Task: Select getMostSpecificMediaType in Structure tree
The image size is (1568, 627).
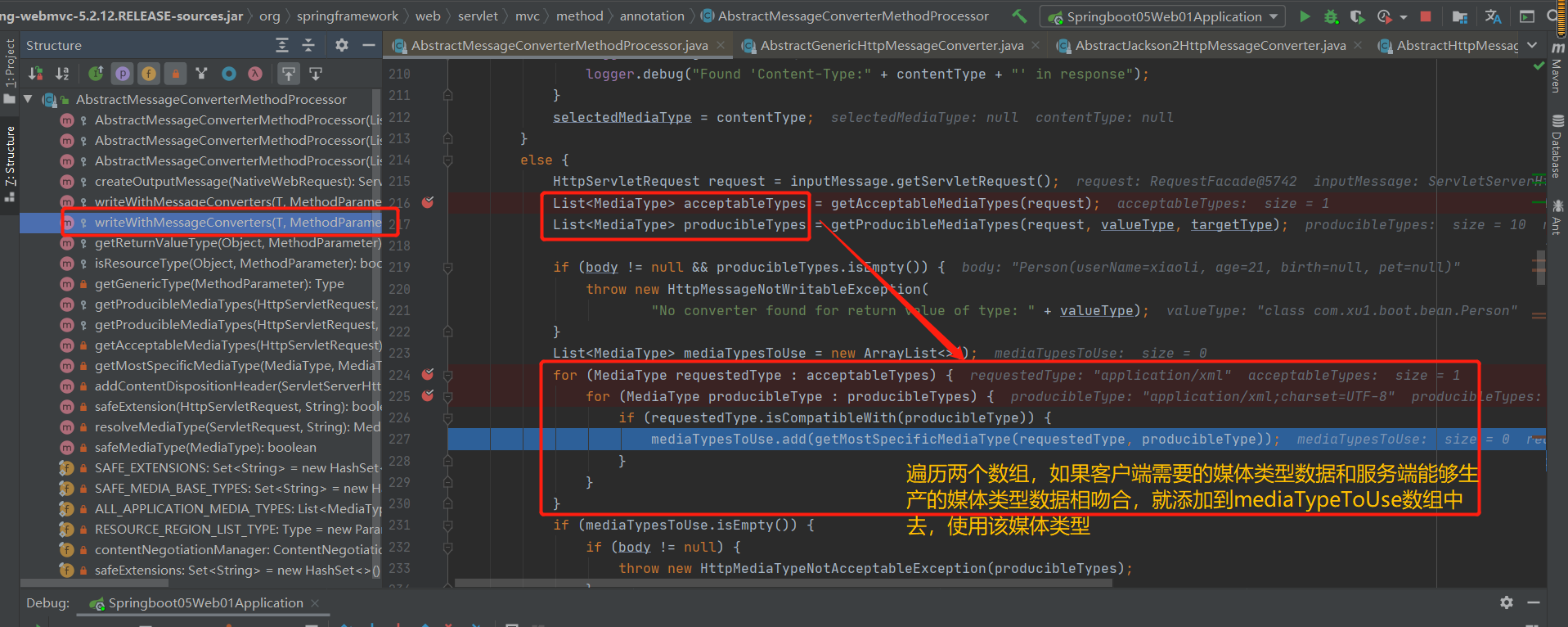Action: [237, 366]
